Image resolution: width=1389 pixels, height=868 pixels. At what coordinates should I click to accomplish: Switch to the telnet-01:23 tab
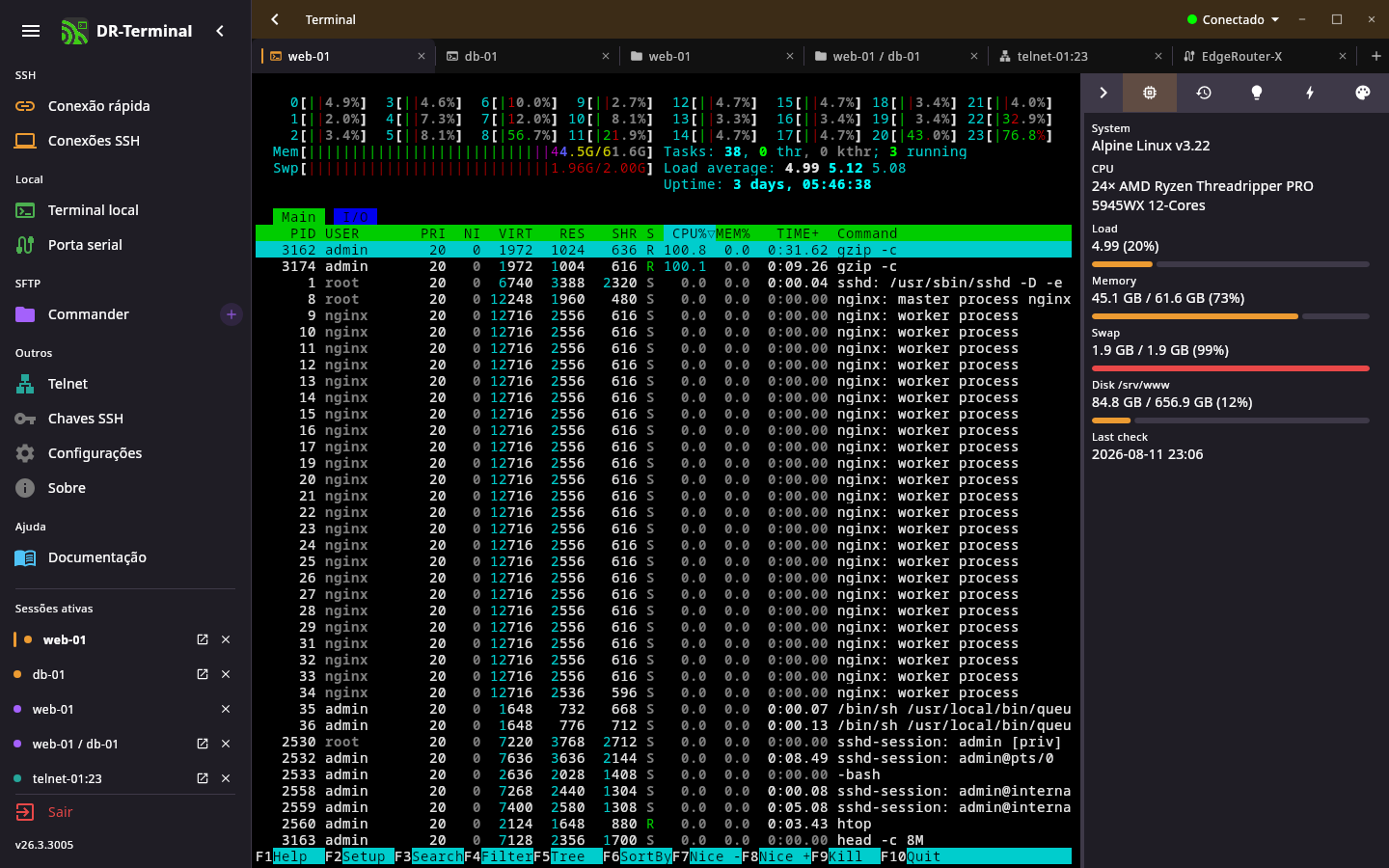point(1079,56)
